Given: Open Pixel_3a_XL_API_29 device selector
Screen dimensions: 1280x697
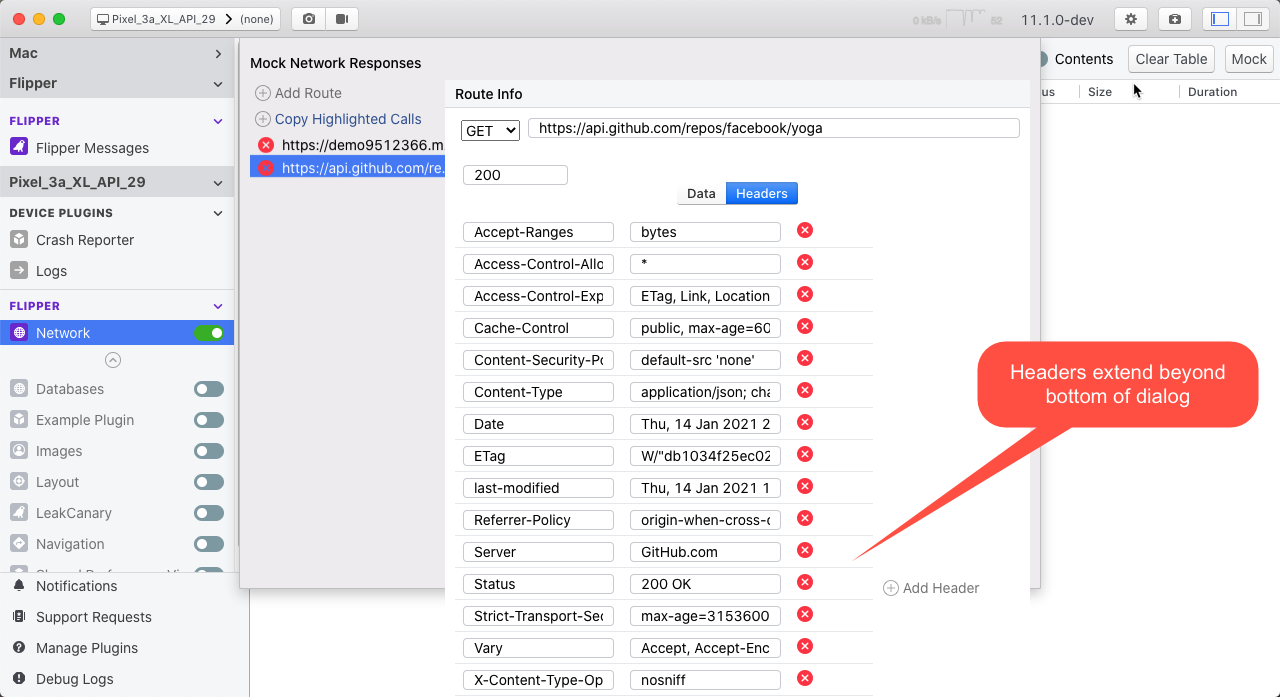Looking at the screenshot, I should 186,19.
